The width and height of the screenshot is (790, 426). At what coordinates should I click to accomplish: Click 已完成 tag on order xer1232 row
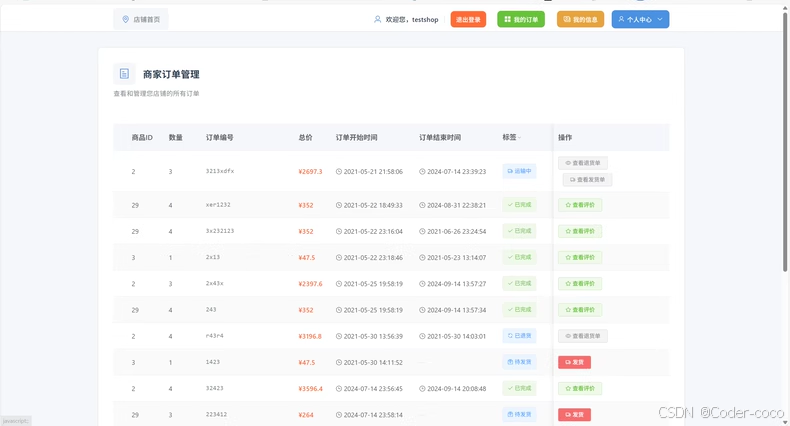(519, 205)
